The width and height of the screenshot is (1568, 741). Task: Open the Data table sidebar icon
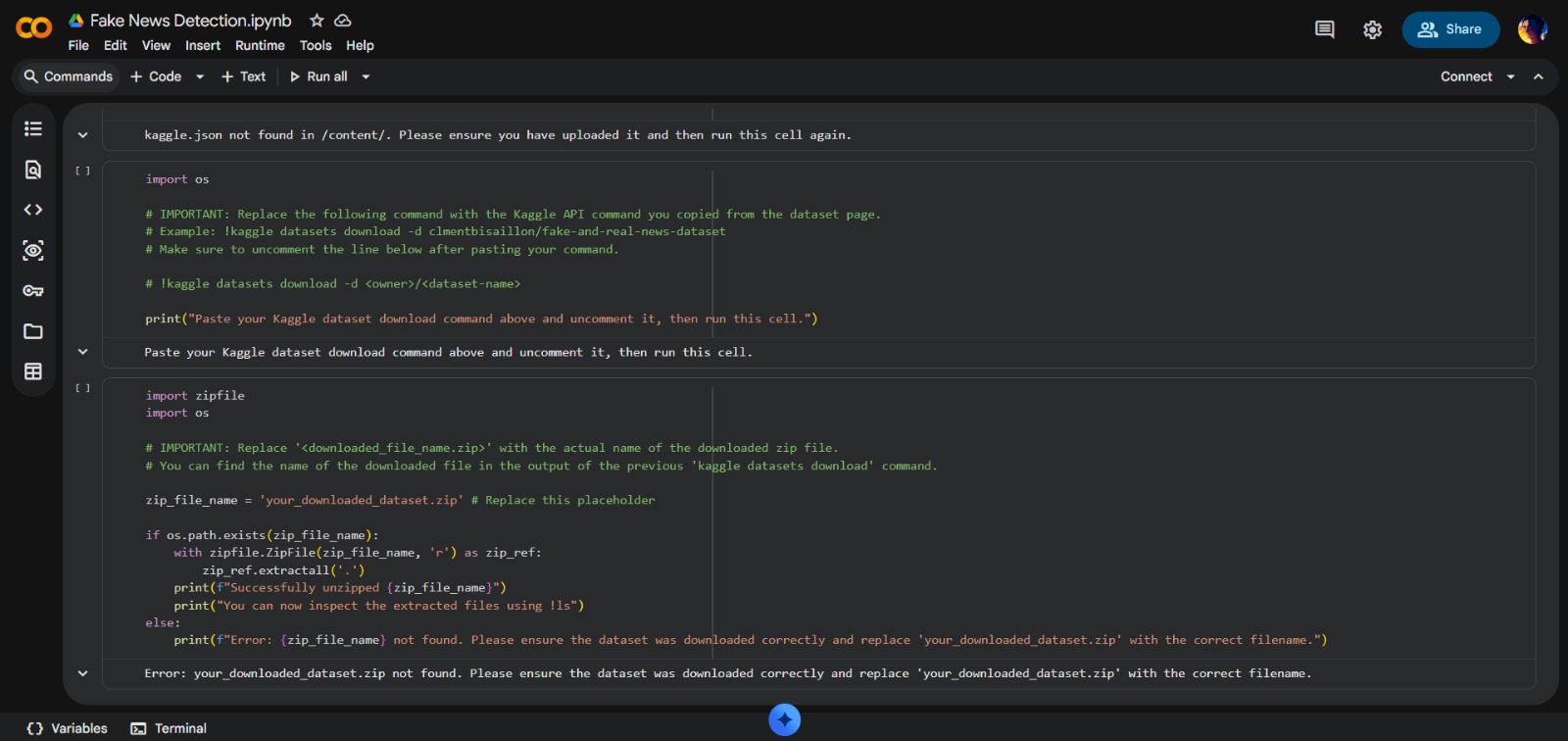[33, 371]
